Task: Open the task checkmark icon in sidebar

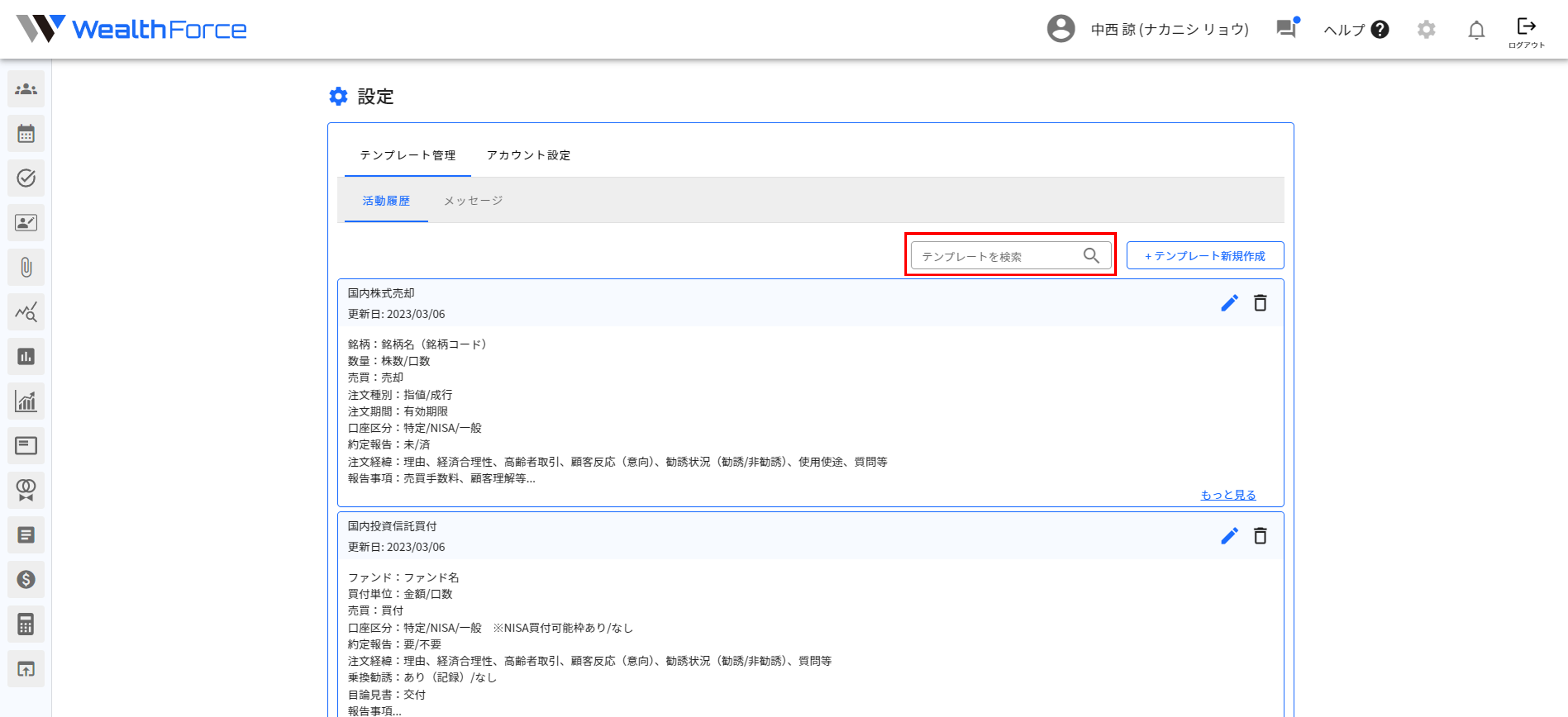Action: [x=26, y=178]
